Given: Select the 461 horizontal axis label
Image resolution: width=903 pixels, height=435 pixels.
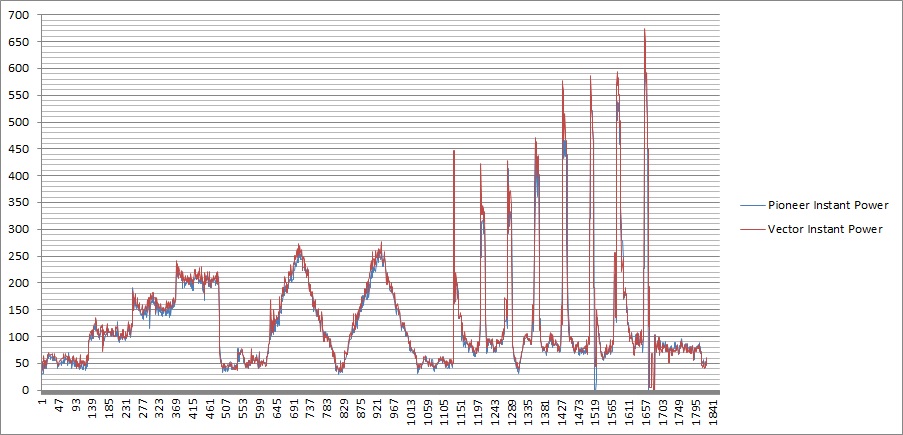Looking at the screenshot, I should (210, 409).
